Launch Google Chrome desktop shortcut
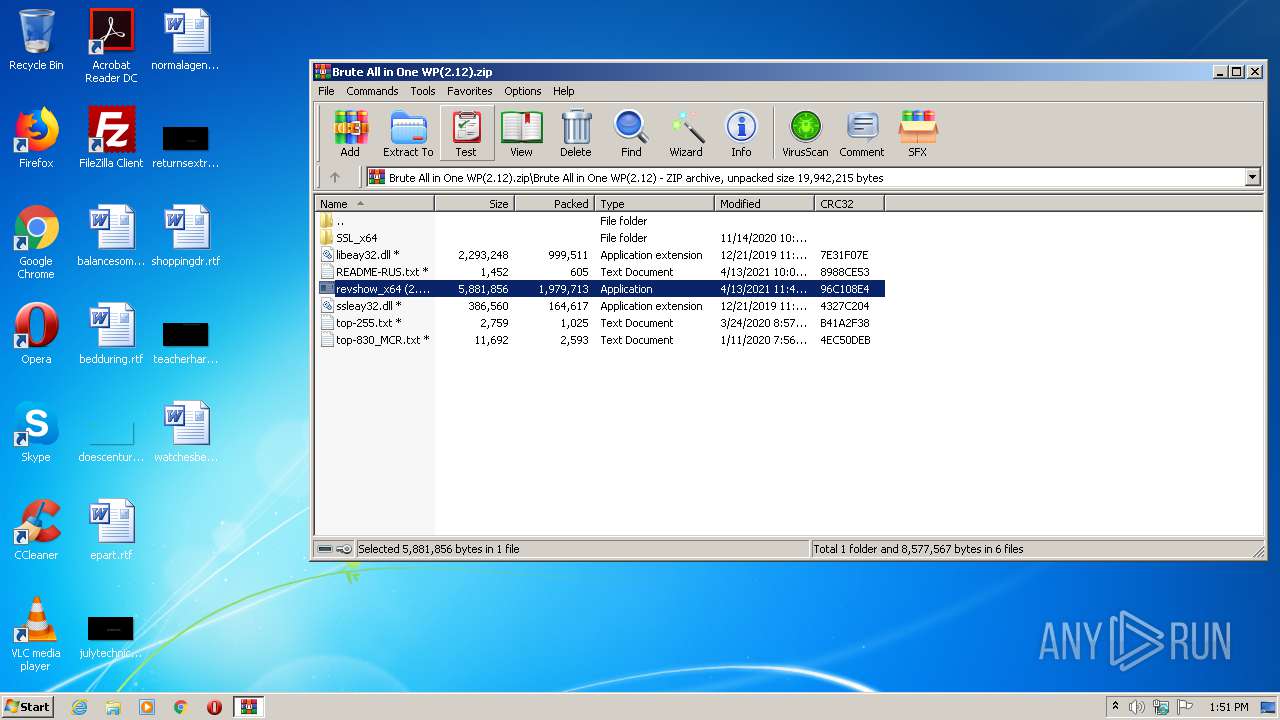1280x720 pixels. [x=36, y=242]
